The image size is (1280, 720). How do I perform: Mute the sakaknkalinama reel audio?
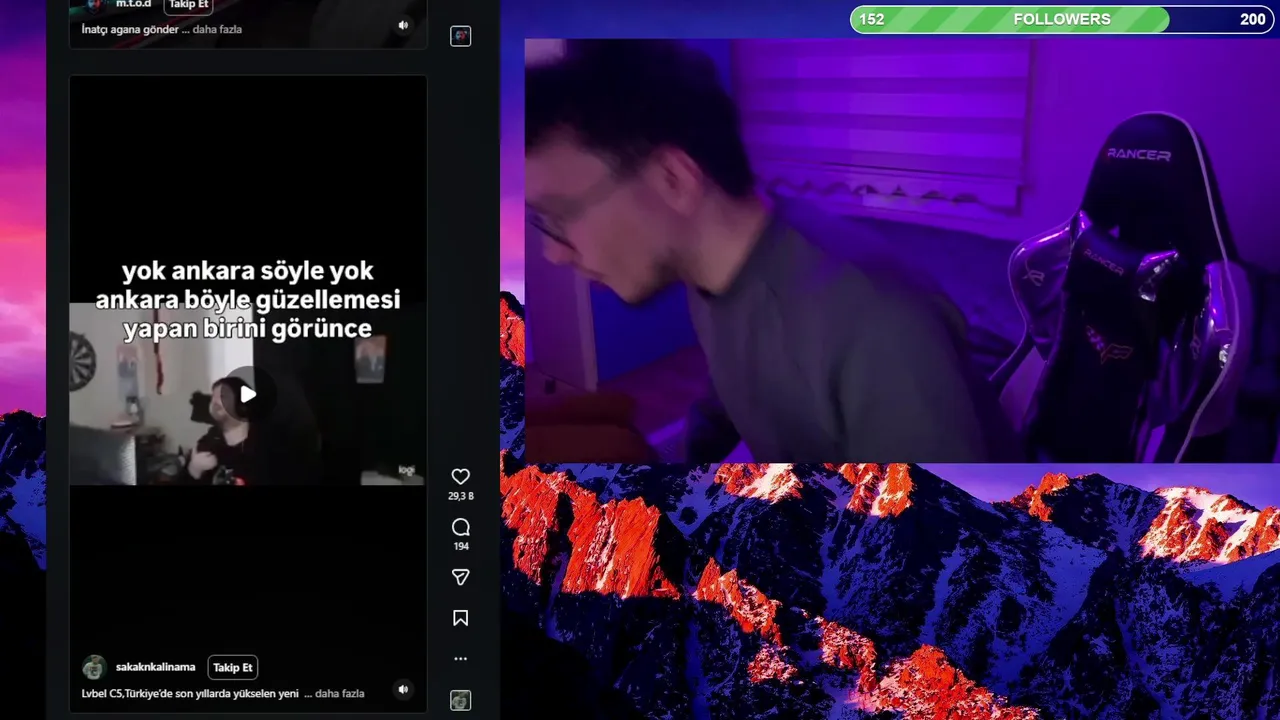403,689
